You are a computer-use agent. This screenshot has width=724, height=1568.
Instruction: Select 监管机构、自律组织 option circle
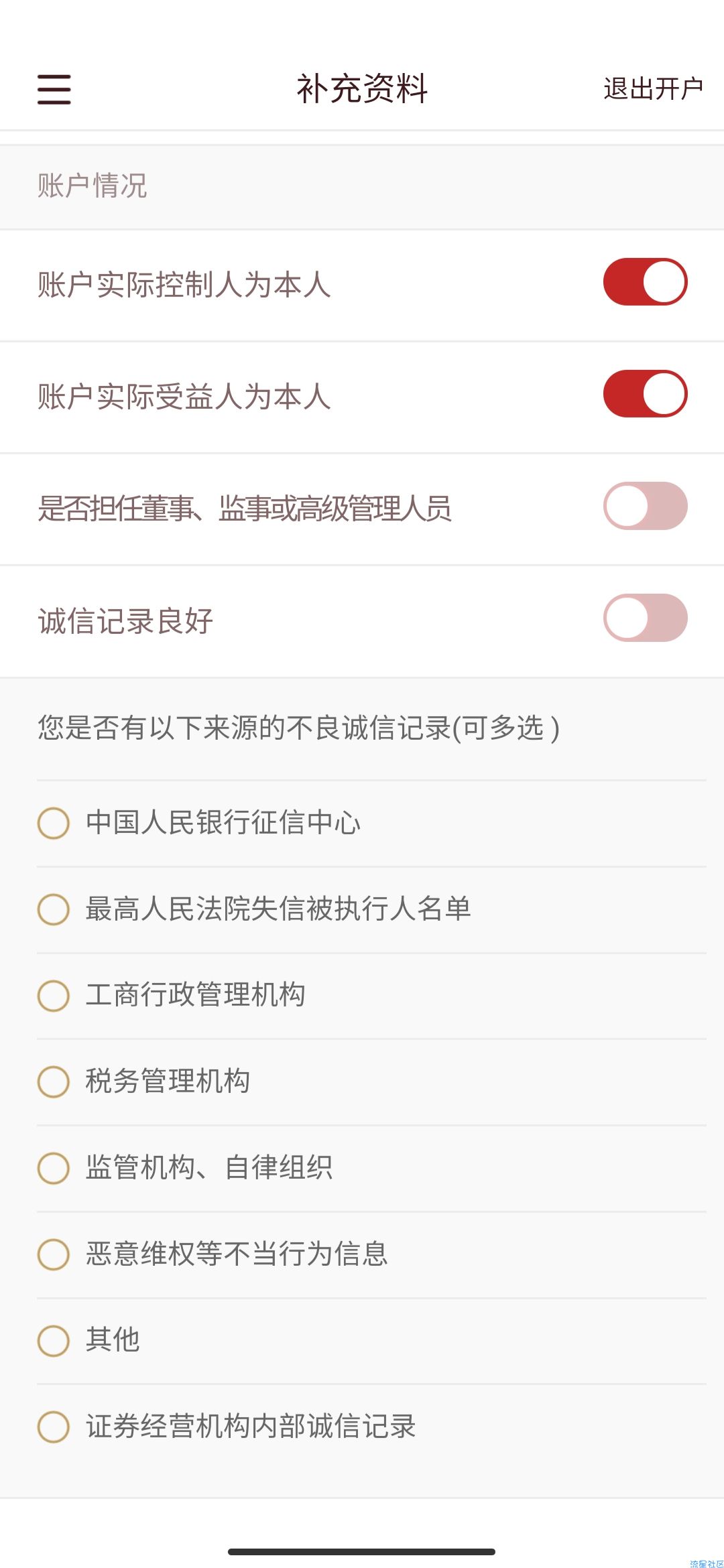[x=54, y=1168]
